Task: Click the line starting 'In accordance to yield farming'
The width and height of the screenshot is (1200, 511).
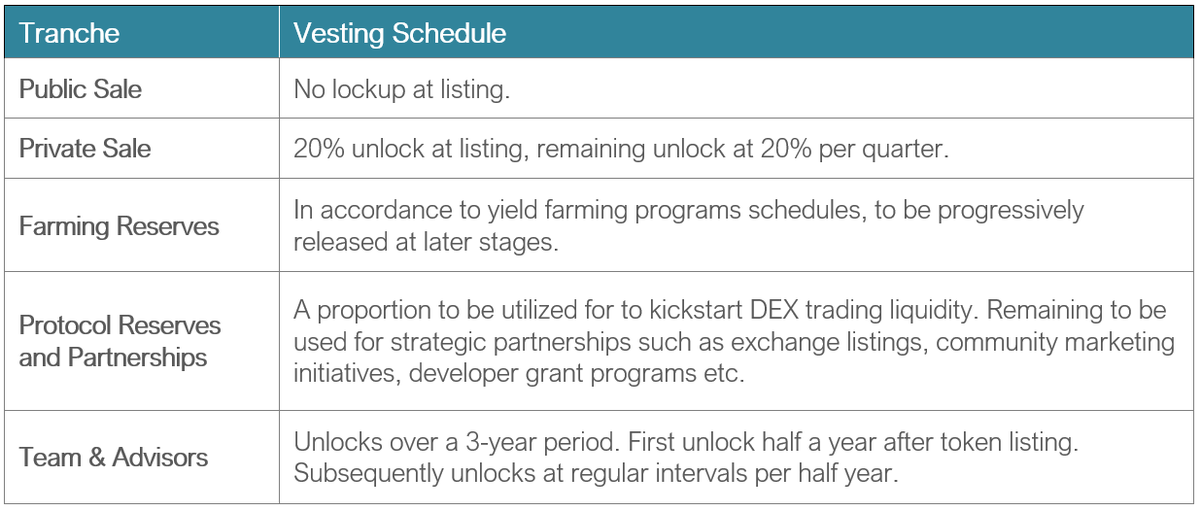Action: [688, 211]
